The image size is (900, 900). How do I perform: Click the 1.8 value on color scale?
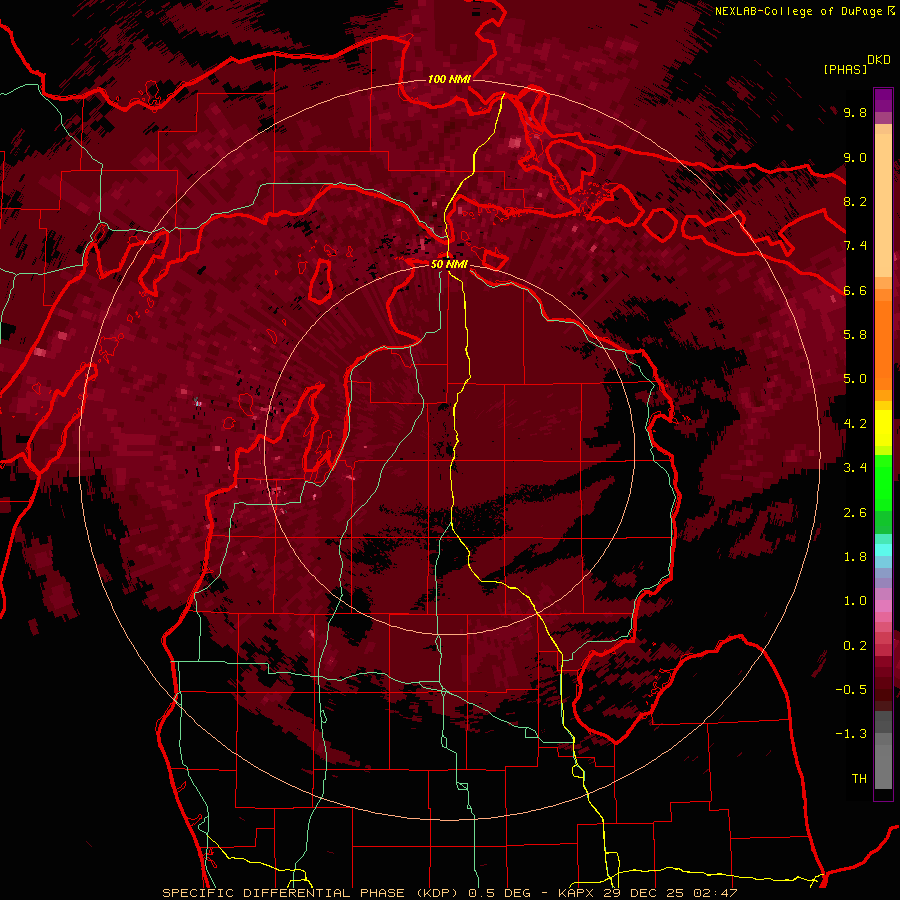pos(855,557)
